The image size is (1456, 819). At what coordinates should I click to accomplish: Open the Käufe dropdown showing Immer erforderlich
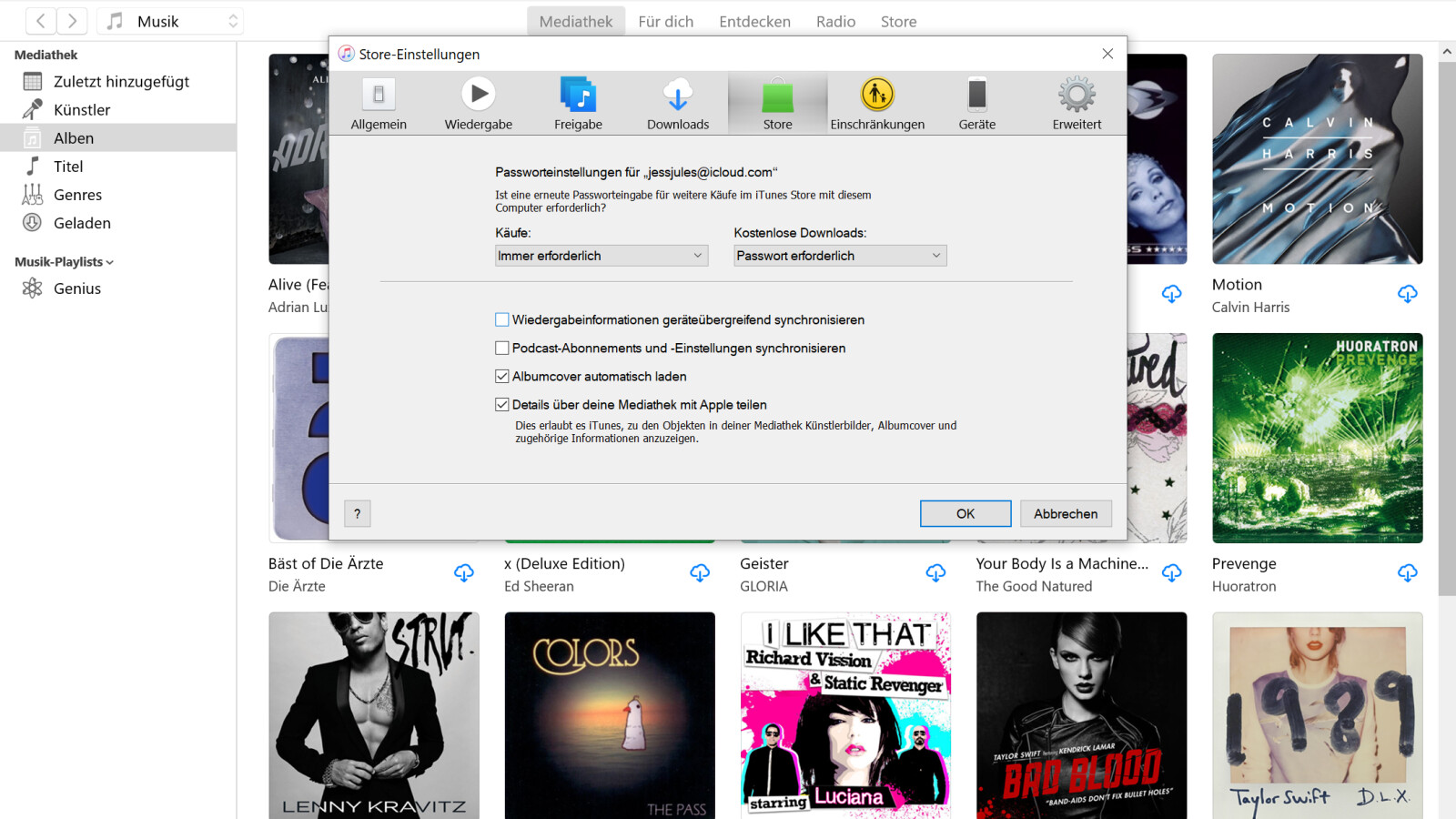(600, 256)
